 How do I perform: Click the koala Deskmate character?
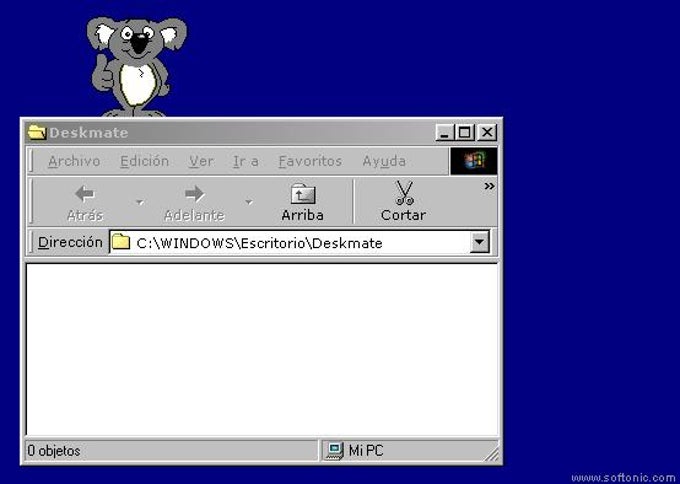[136, 67]
